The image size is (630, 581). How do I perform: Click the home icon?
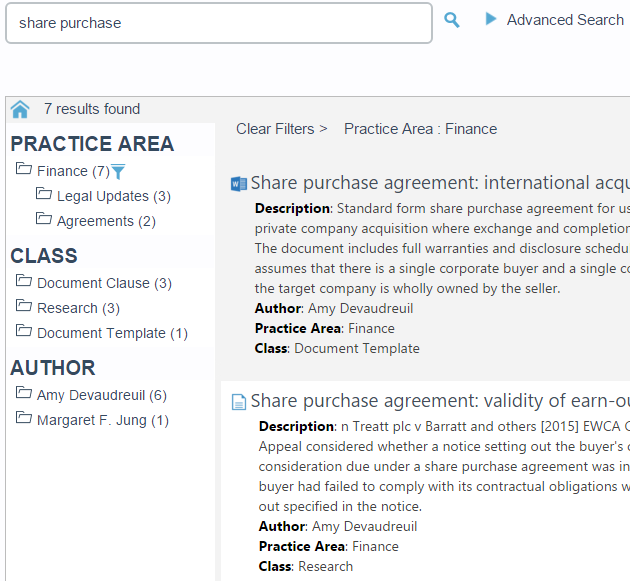(x=20, y=109)
